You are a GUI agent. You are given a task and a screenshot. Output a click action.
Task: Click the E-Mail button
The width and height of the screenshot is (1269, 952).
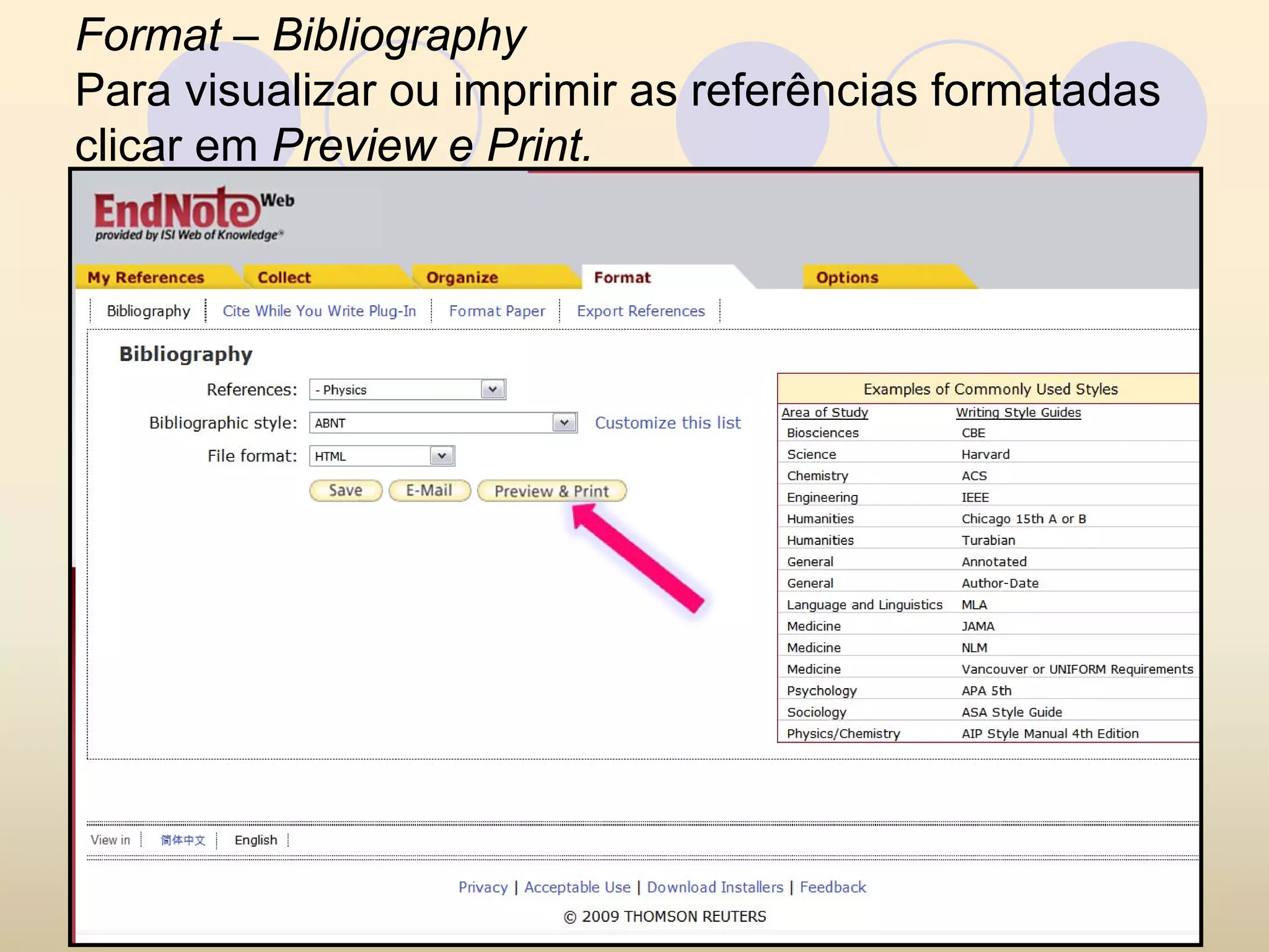429,491
